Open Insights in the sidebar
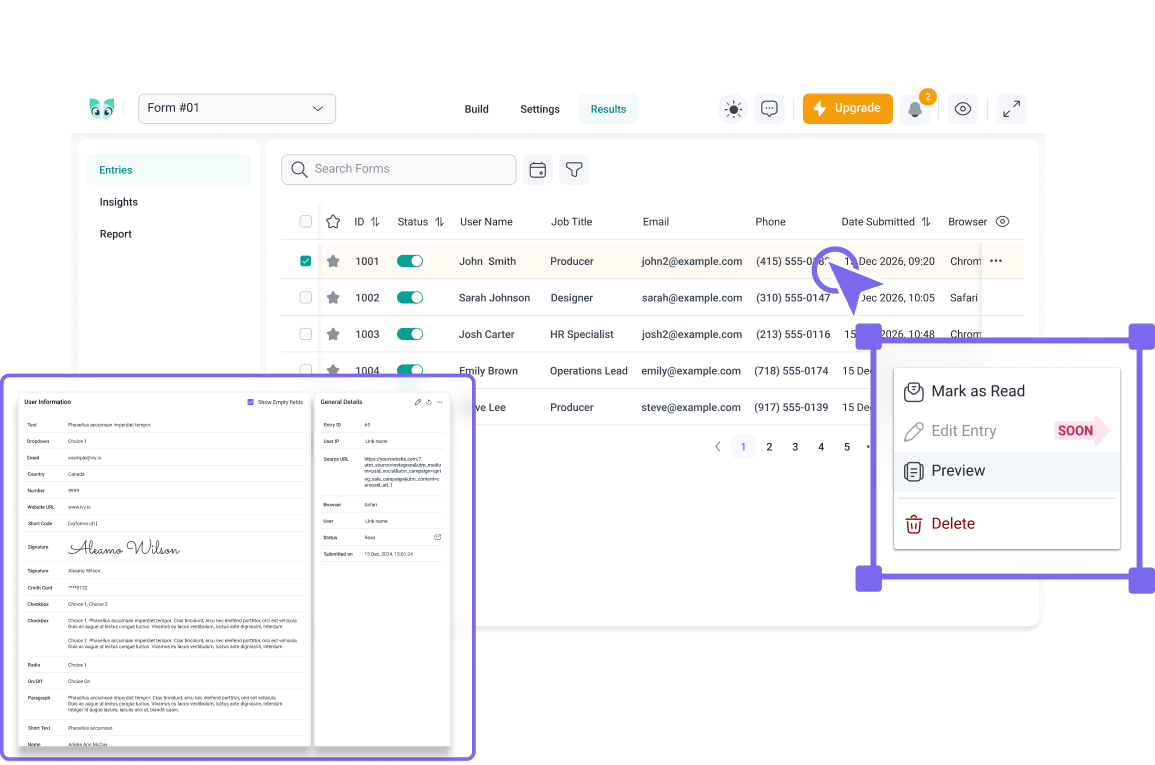 (x=119, y=202)
